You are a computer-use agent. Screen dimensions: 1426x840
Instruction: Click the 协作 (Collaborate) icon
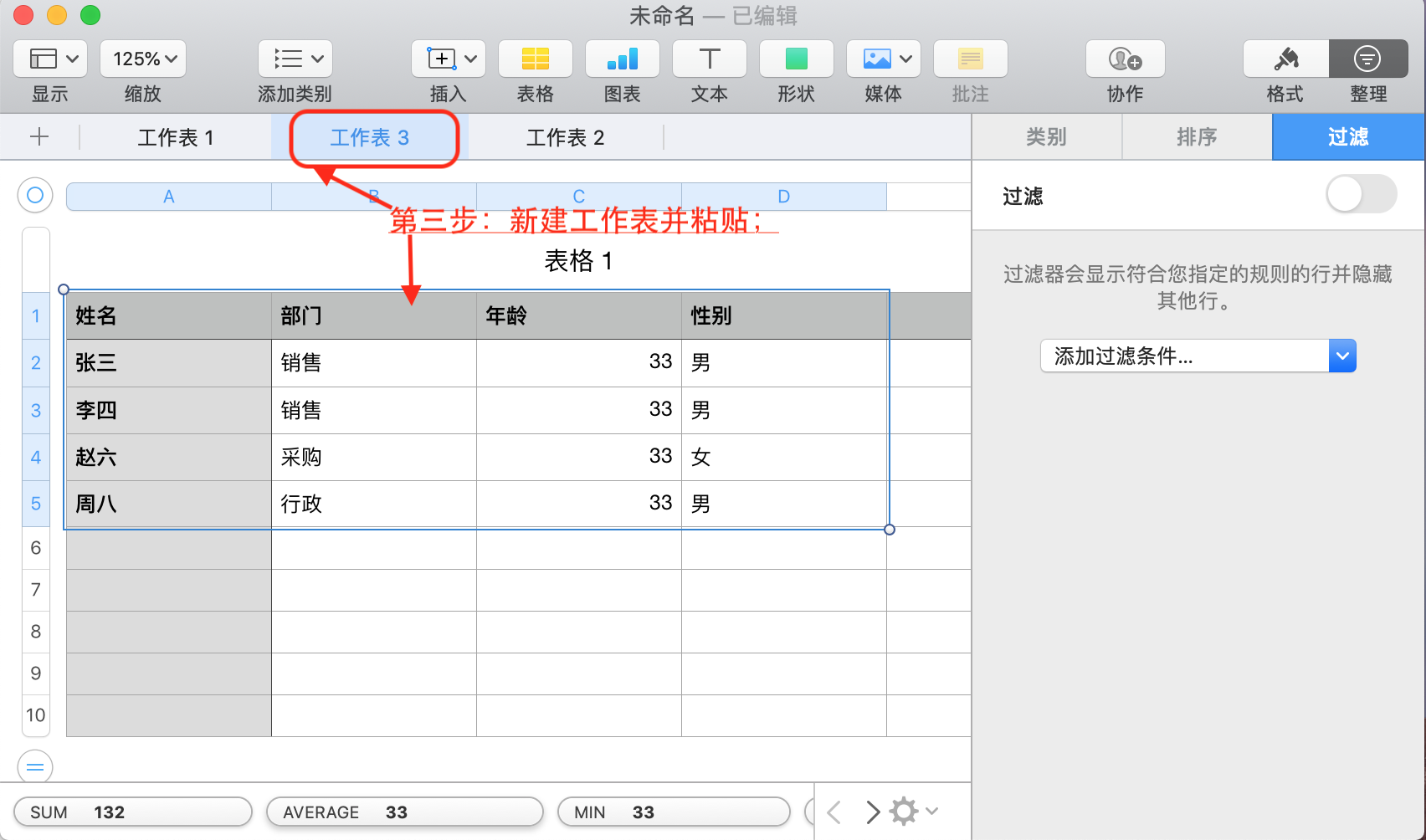pos(1125,59)
